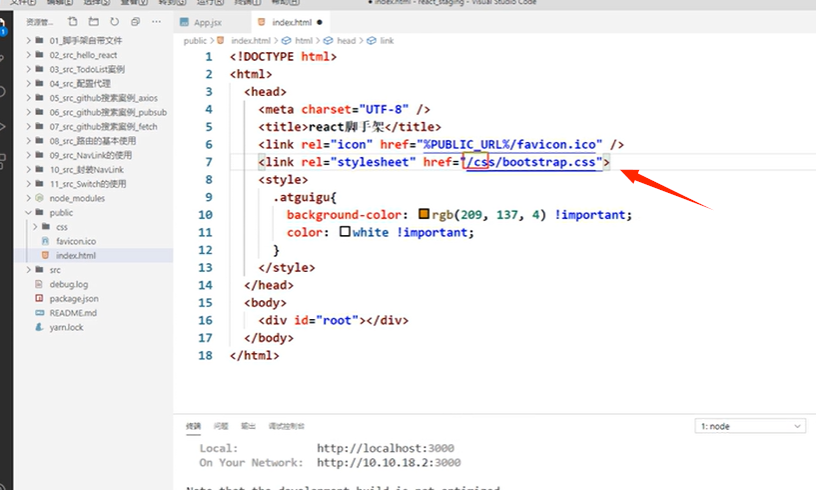Select the 05_src_github搜索案例_axios folder
816x490 pixels.
tap(104, 98)
